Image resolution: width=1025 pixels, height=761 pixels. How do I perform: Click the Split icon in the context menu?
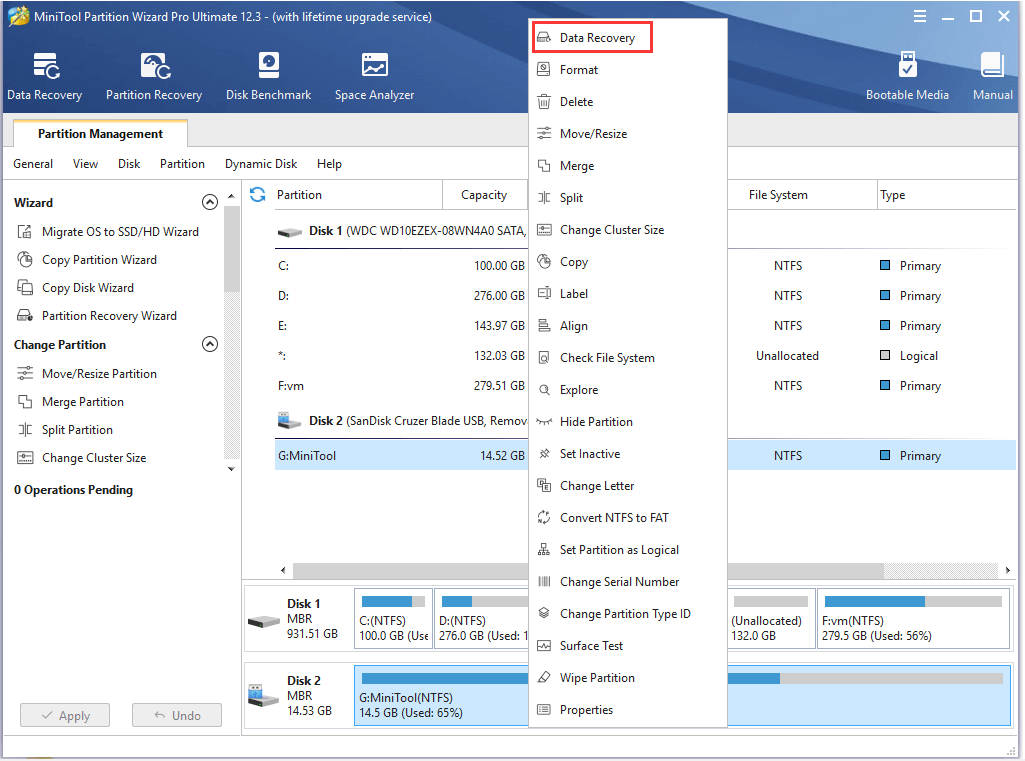(x=544, y=197)
